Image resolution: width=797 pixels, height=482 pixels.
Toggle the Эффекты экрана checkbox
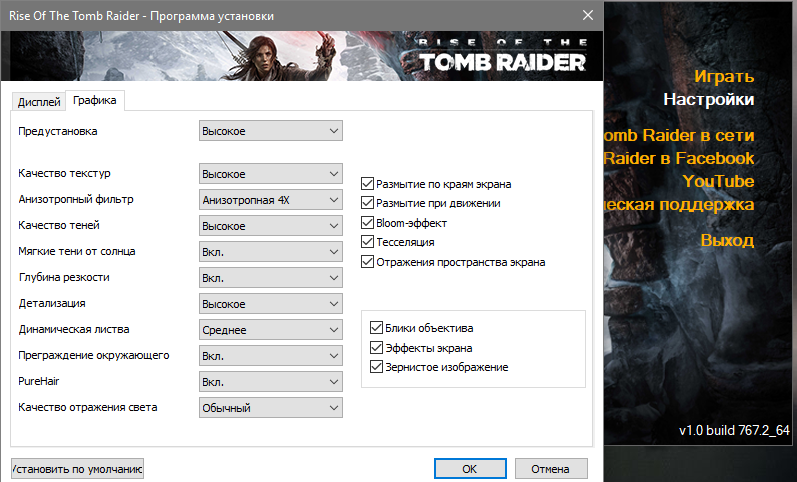(x=376, y=347)
